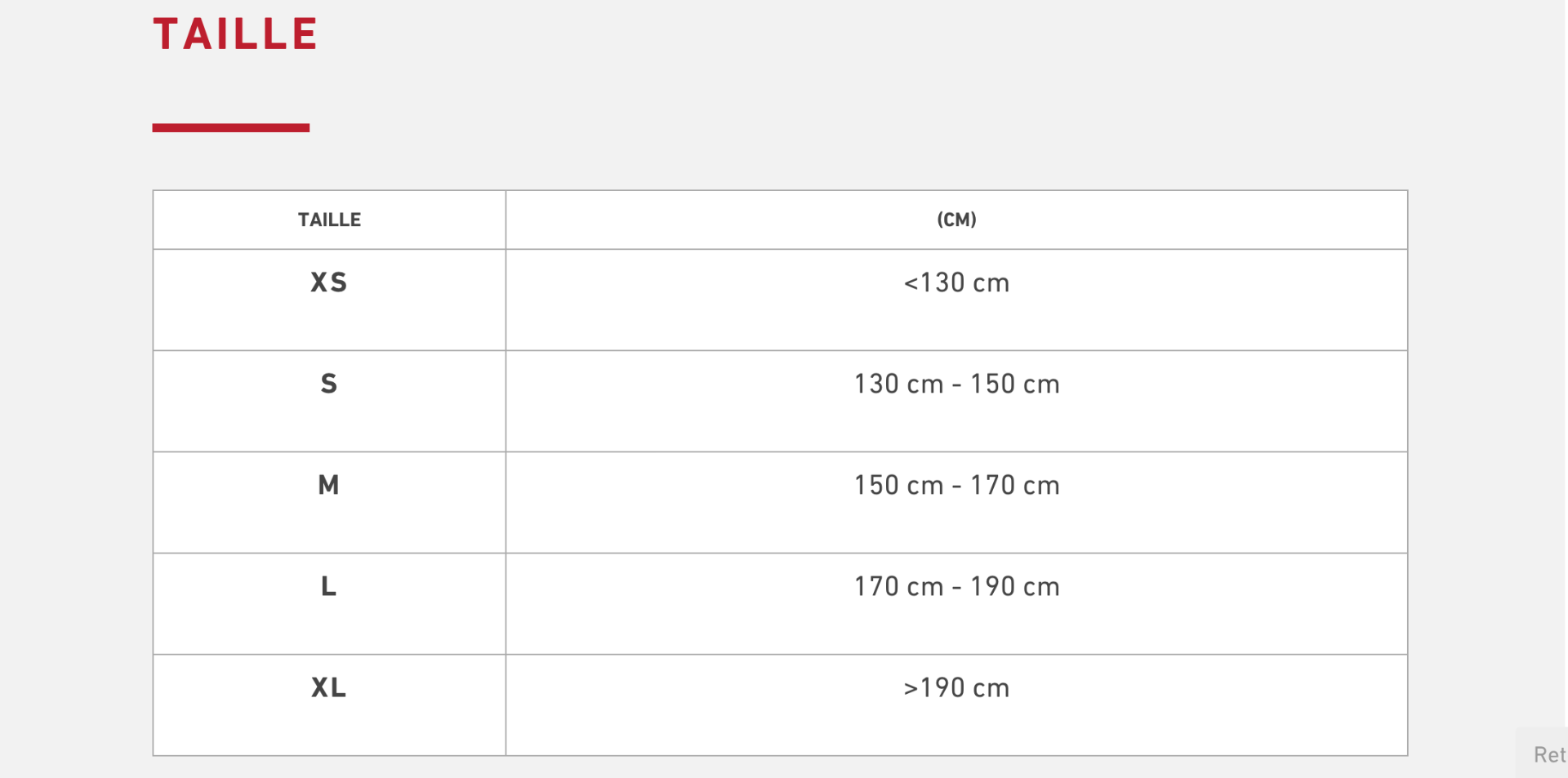This screenshot has height=778, width=1568.
Task: Click the red divider line under the heading
Action: pos(230,127)
